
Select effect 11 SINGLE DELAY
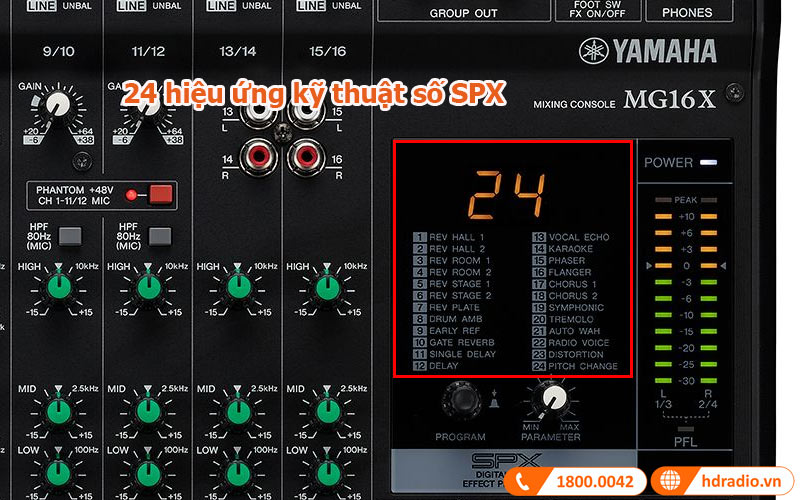[455, 355]
